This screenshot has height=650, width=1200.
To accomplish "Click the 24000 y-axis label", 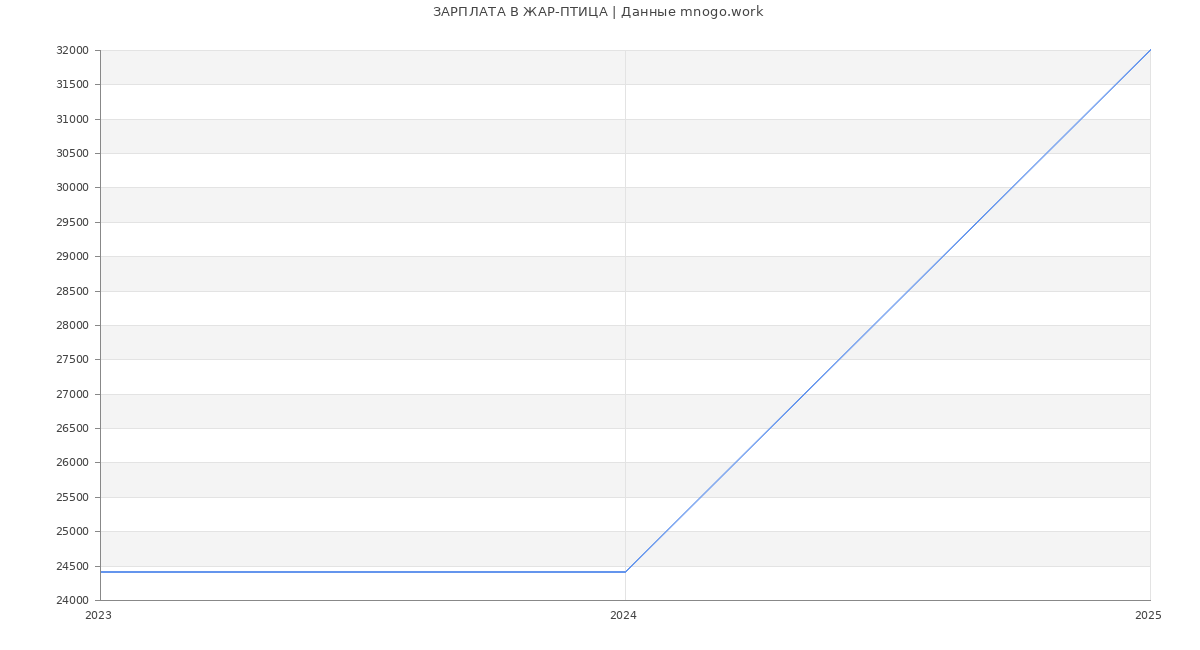I will point(72,600).
